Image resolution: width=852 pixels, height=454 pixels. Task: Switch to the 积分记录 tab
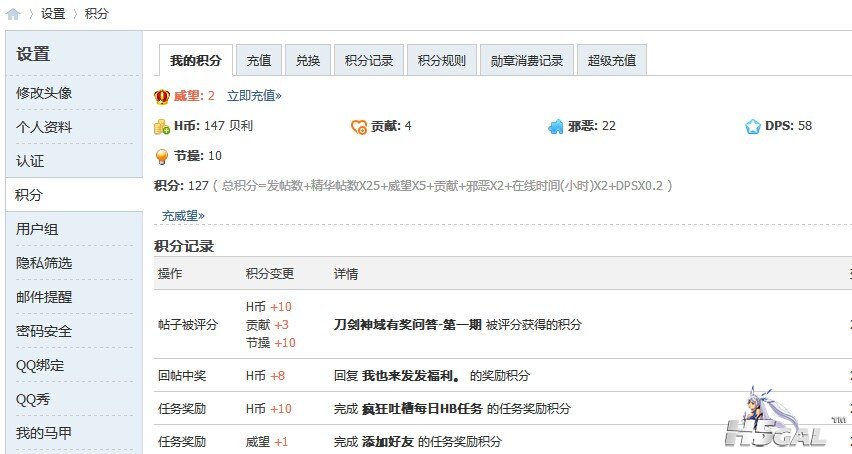368,60
